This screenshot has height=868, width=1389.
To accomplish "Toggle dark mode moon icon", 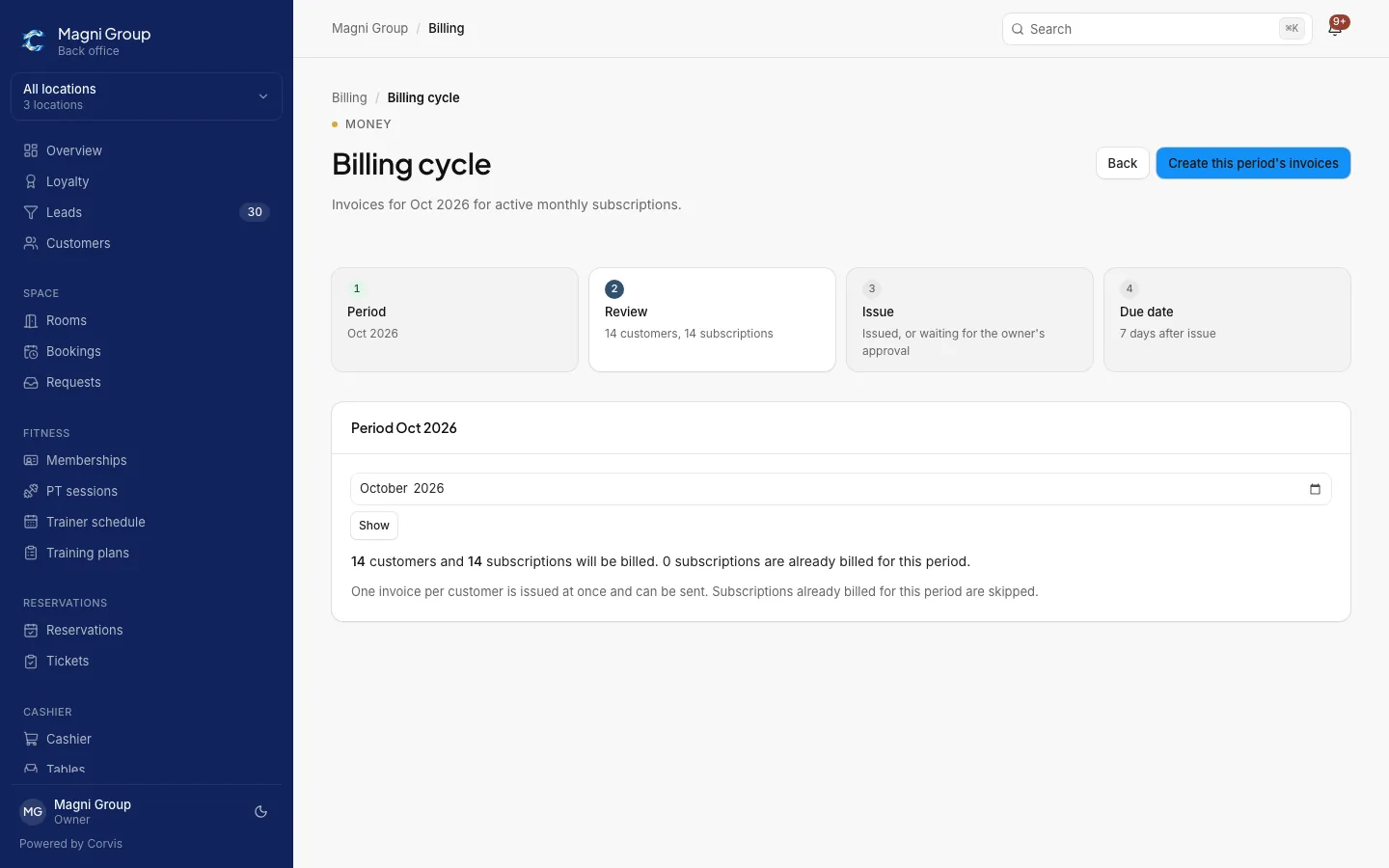I will [x=260, y=812].
